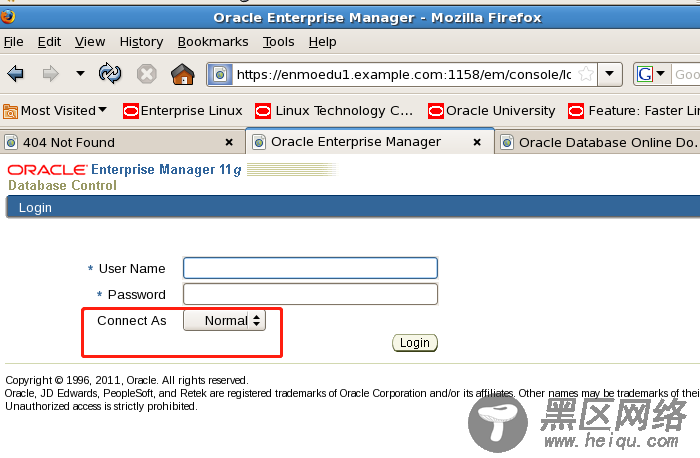This screenshot has width=700, height=458.
Task: Open the Edit menu
Action: point(49,42)
